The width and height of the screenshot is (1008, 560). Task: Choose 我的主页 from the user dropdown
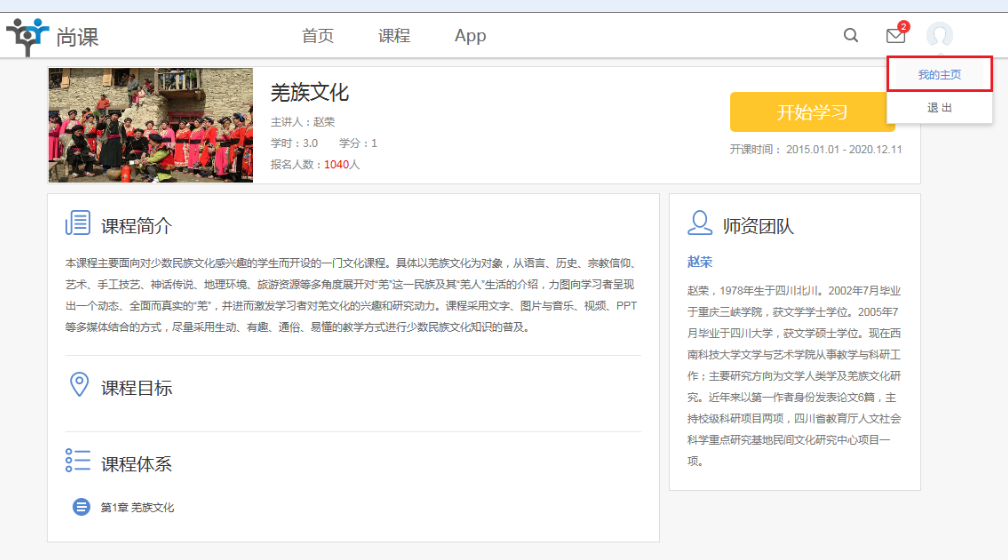coord(939,75)
